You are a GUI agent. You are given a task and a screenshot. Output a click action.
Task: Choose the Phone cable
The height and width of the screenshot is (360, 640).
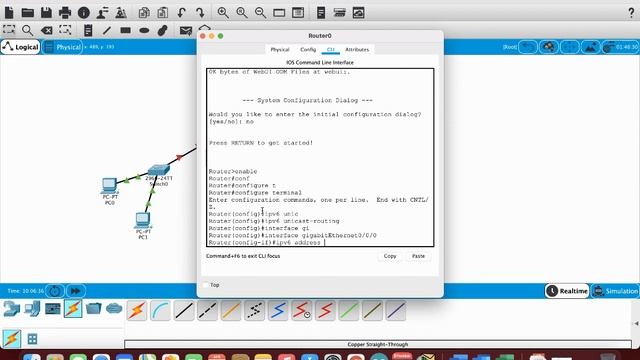(x=255, y=311)
